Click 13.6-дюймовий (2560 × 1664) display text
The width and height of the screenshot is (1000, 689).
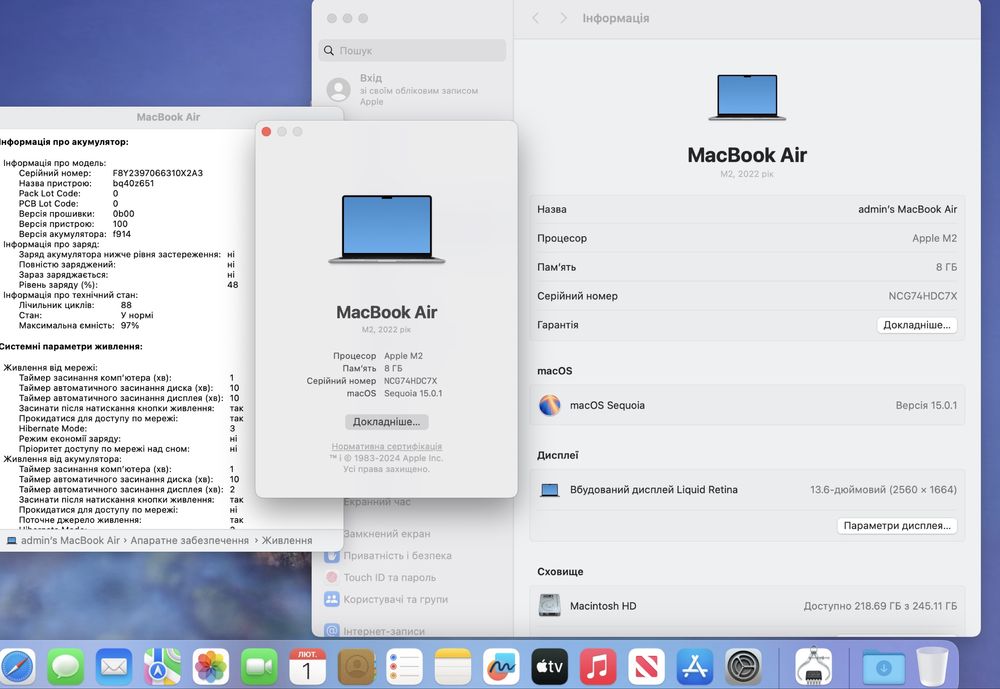tap(883, 490)
